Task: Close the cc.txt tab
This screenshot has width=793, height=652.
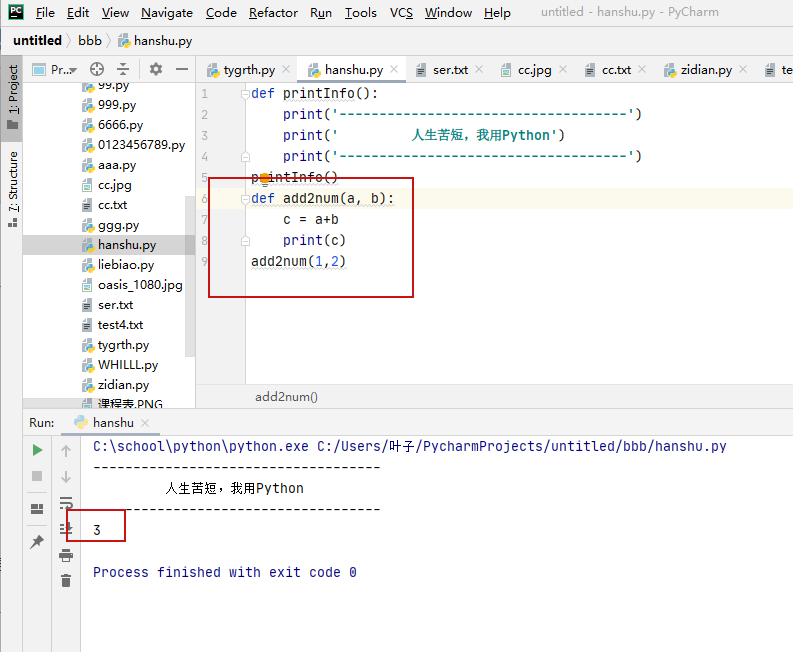Action: coord(642,69)
